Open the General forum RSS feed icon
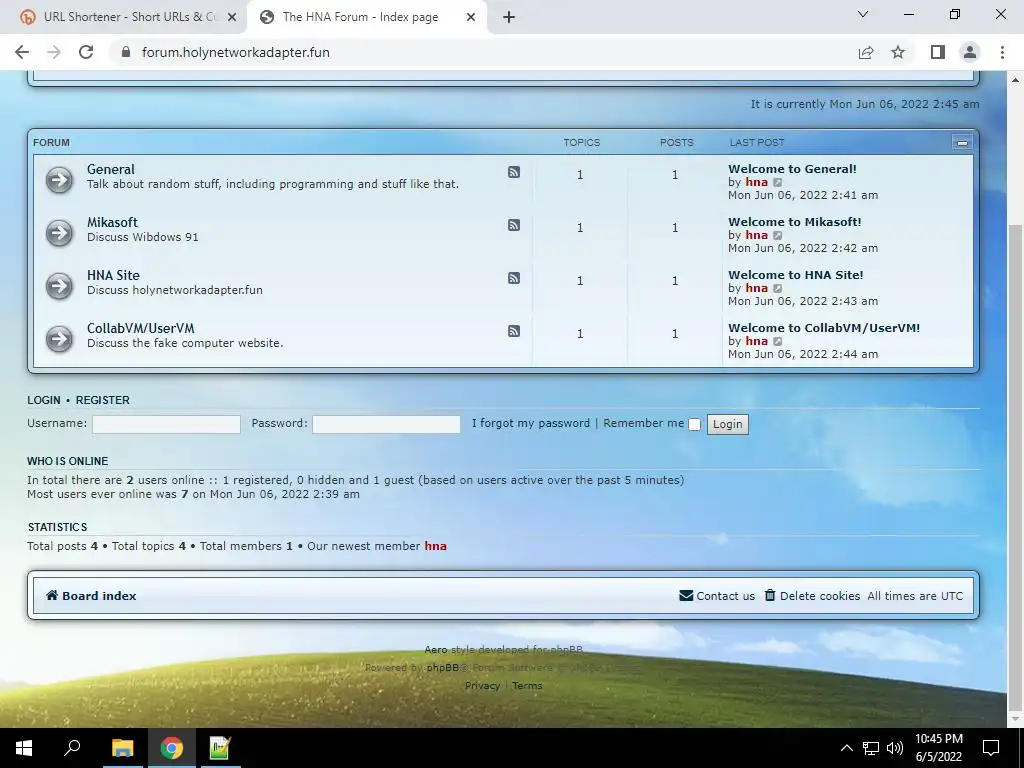This screenshot has height=768, width=1024. [514, 172]
